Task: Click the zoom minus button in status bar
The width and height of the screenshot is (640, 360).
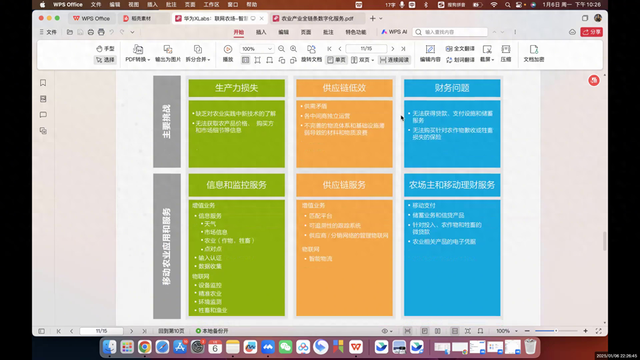Action: [527, 331]
